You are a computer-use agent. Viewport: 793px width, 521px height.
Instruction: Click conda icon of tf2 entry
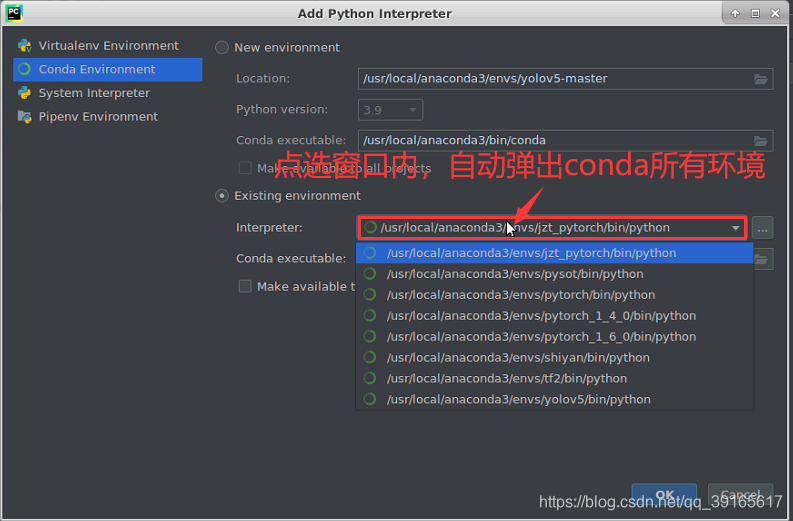coord(370,378)
